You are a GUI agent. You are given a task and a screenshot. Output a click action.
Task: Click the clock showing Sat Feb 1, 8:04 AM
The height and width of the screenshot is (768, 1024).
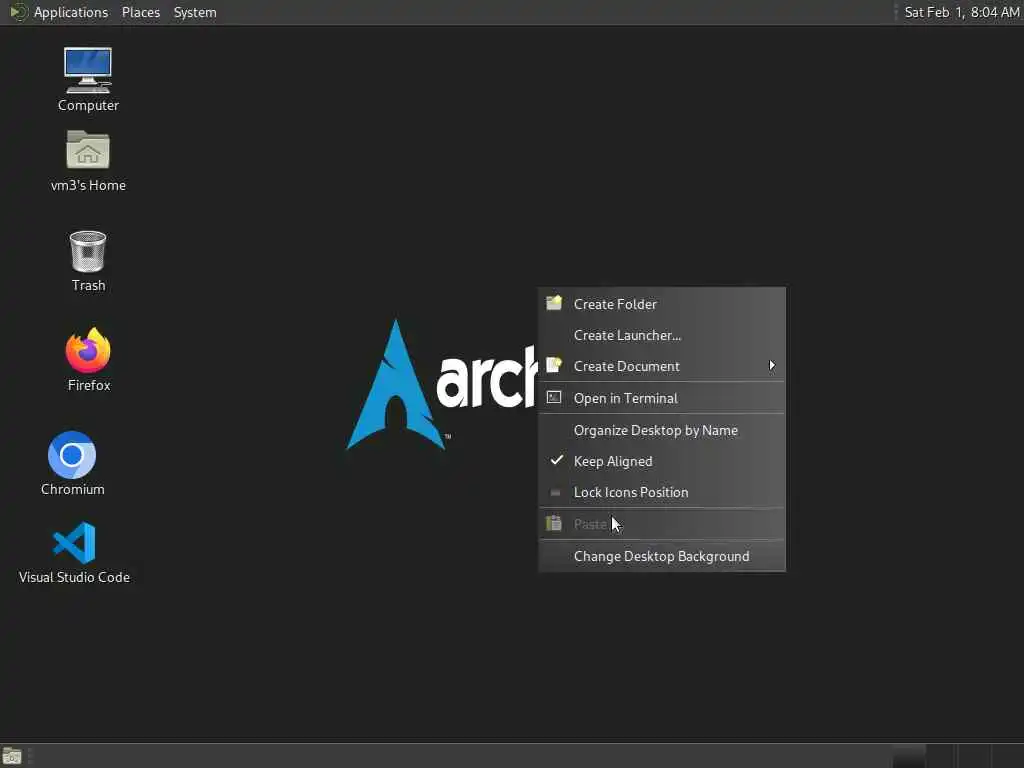point(961,12)
